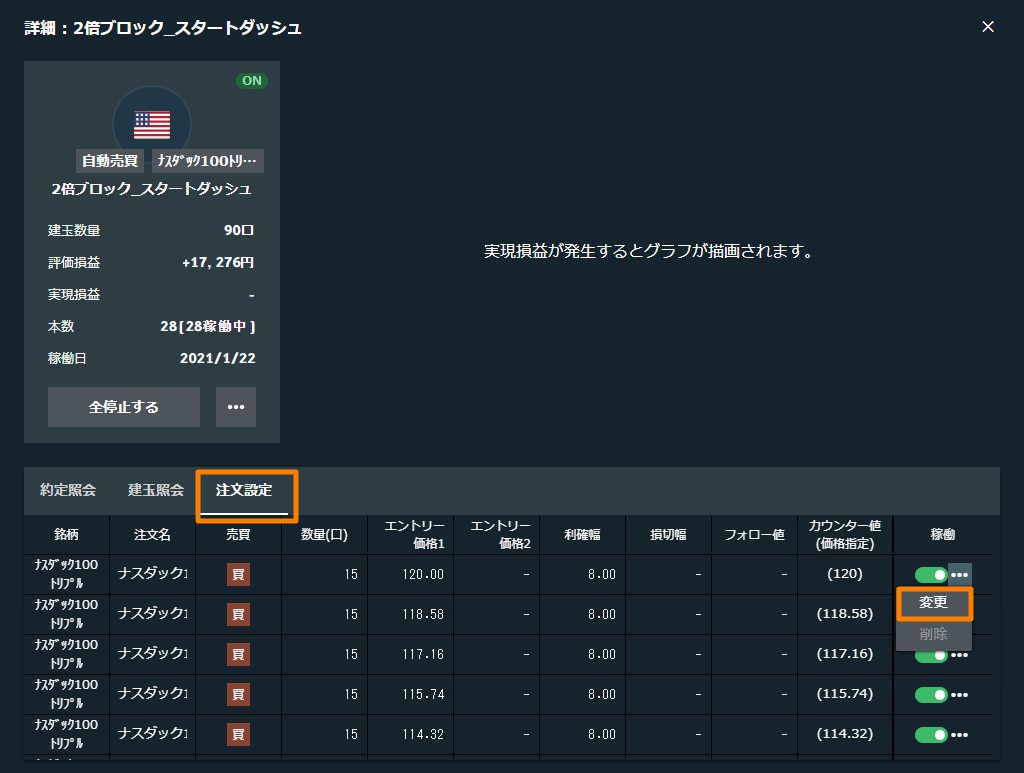This screenshot has width=1024, height=773.
Task: Click the 数量(口) column header
Action: [325, 534]
